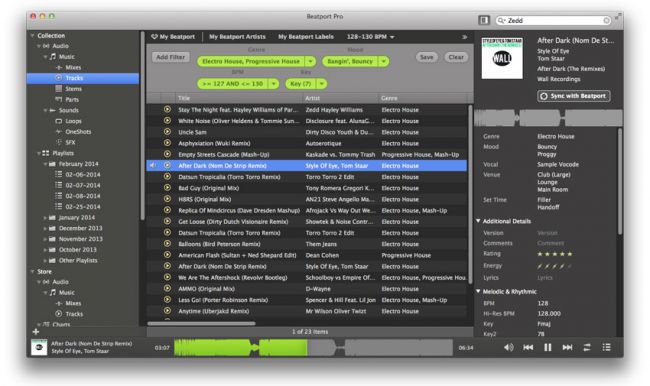The height and width of the screenshot is (386, 650).
Task: Mute audio via player speaker icon
Action: point(509,347)
